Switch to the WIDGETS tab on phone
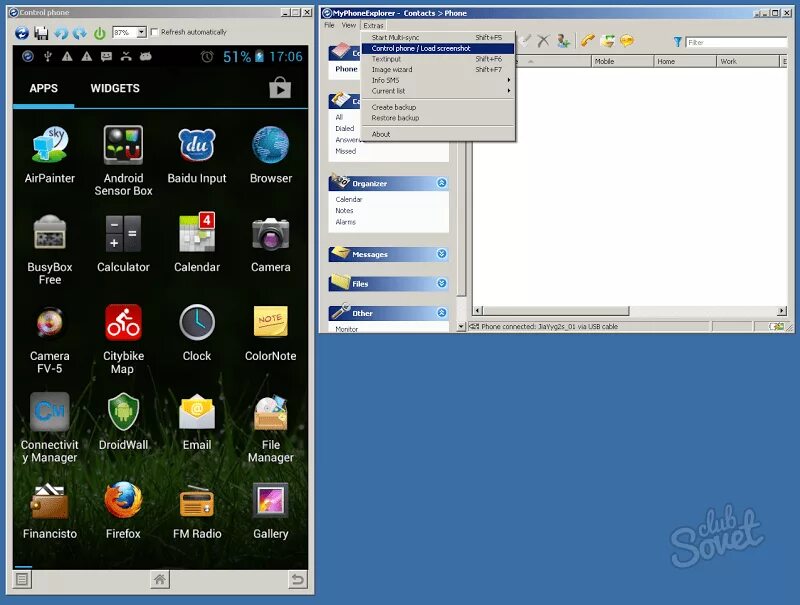 point(115,88)
